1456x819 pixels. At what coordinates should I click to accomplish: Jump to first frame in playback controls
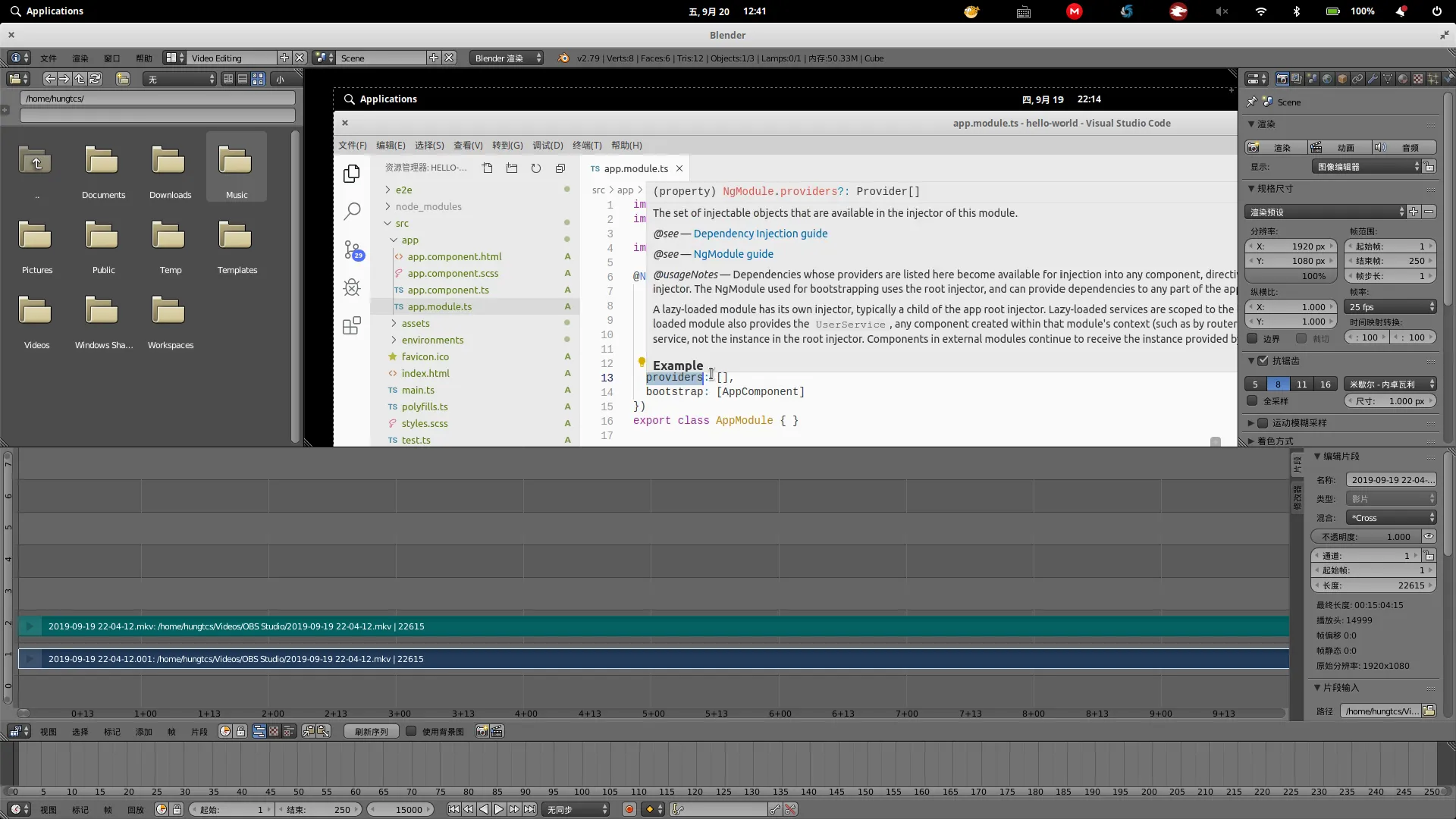pyautogui.click(x=453, y=810)
